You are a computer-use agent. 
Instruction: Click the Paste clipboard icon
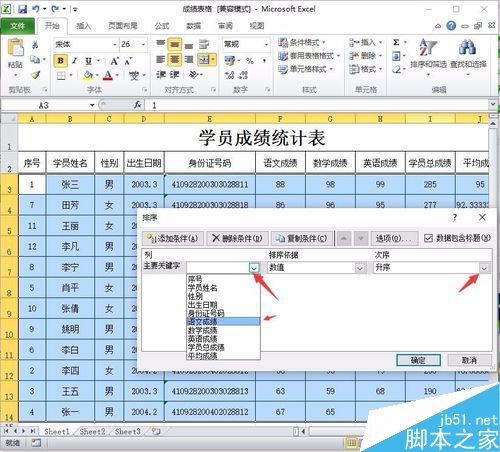[x=15, y=53]
